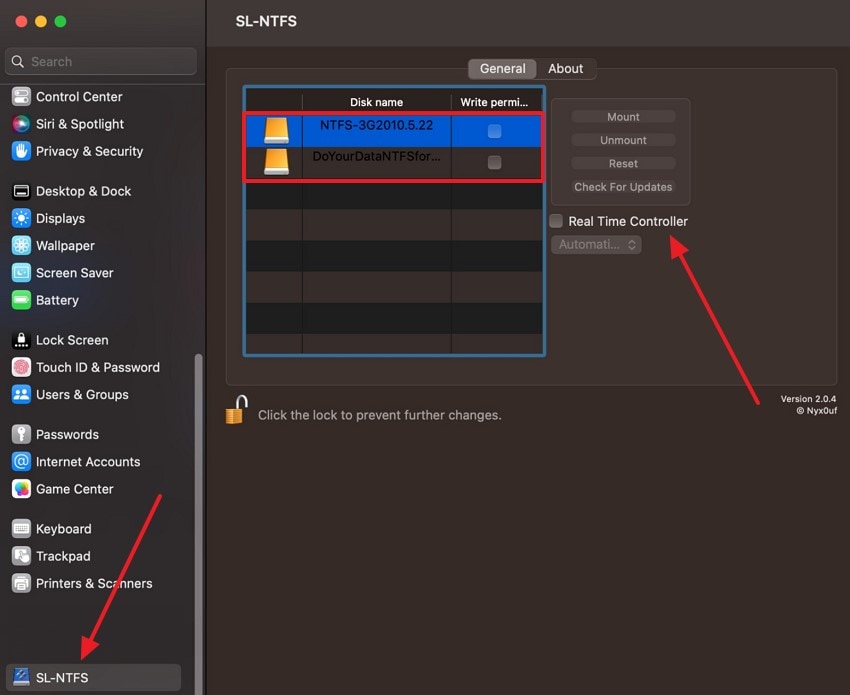Click the Mount button

[623, 117]
